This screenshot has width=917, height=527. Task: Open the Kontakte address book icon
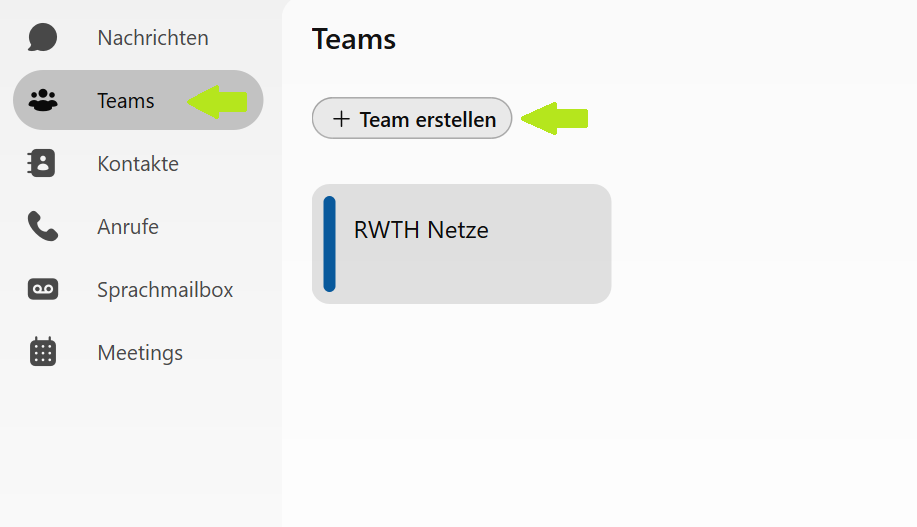[x=43, y=164]
